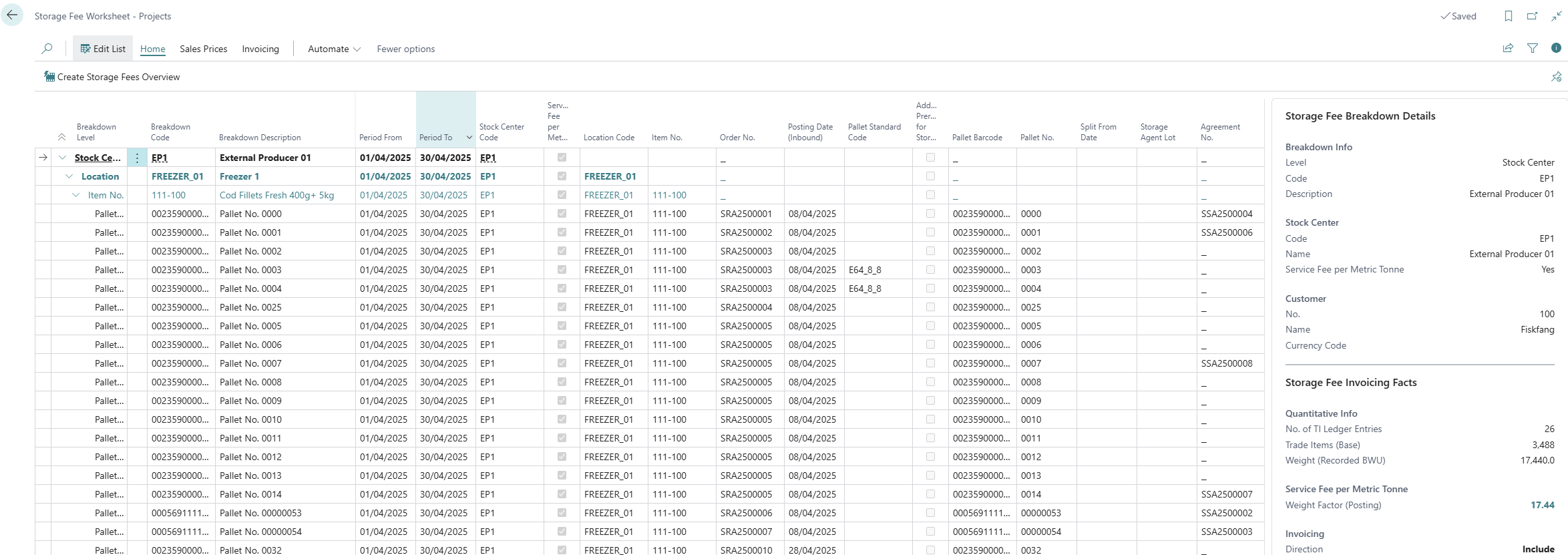Collapse the Location FREEZER_01 tree node

(69, 176)
